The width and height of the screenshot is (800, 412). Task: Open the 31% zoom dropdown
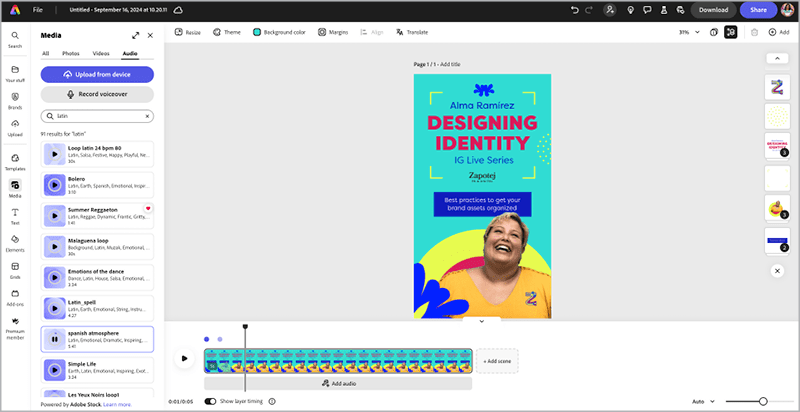[688, 32]
